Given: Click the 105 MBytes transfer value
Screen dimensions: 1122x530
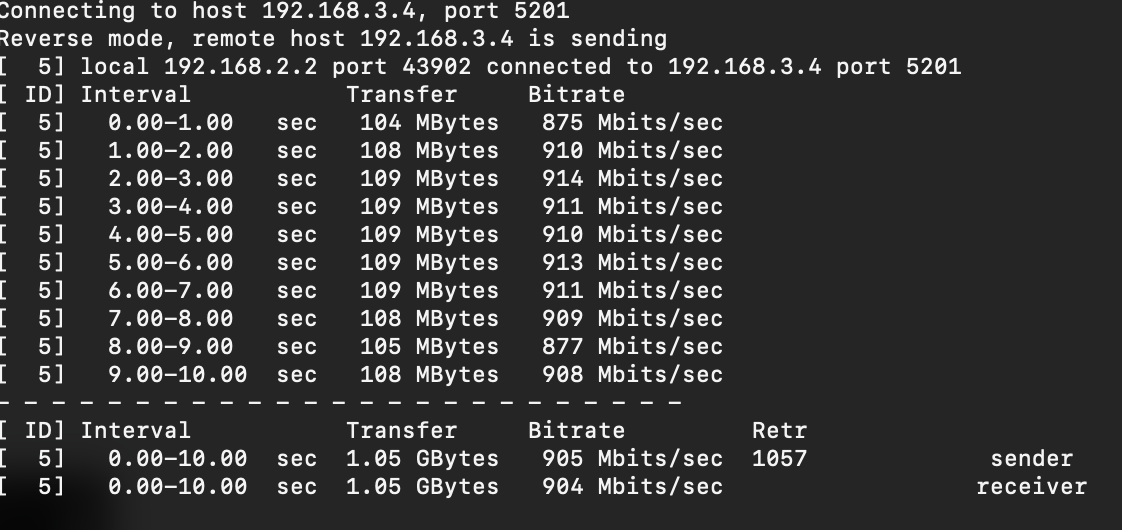Looking at the screenshot, I should point(429,347).
